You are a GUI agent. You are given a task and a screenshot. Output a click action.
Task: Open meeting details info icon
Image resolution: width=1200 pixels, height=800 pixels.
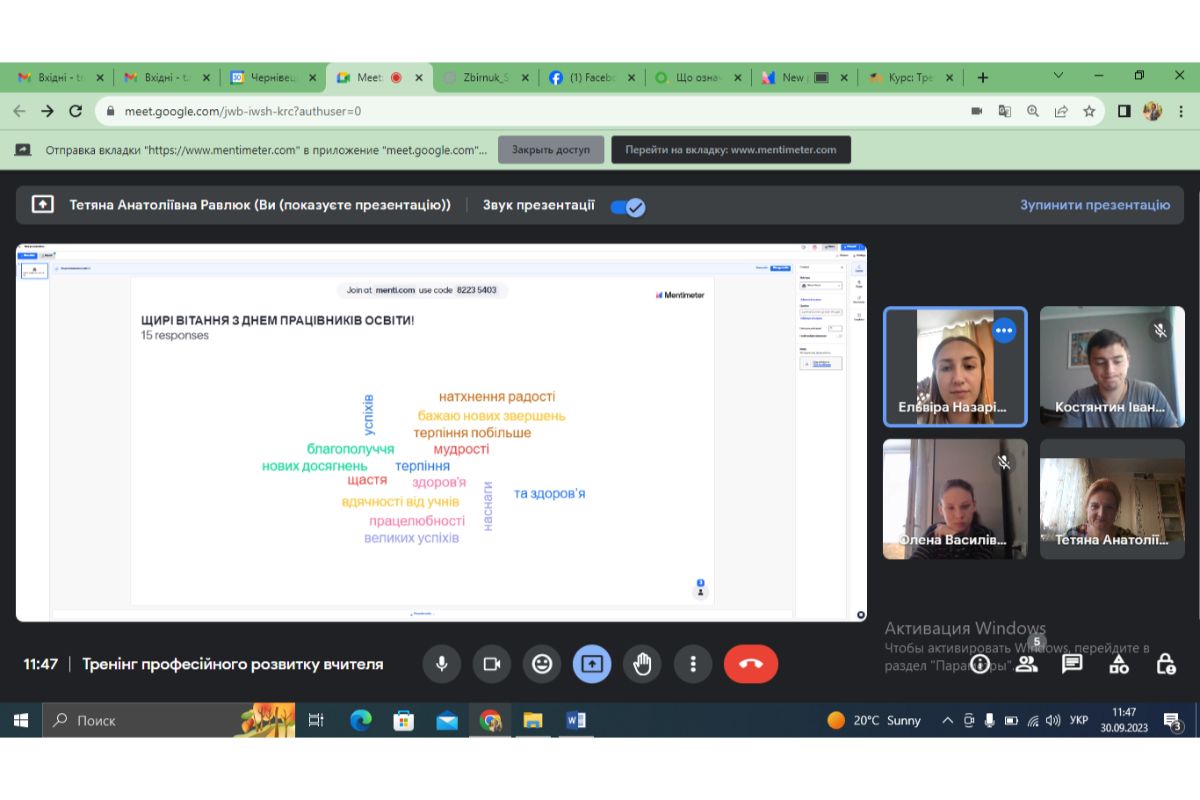981,664
